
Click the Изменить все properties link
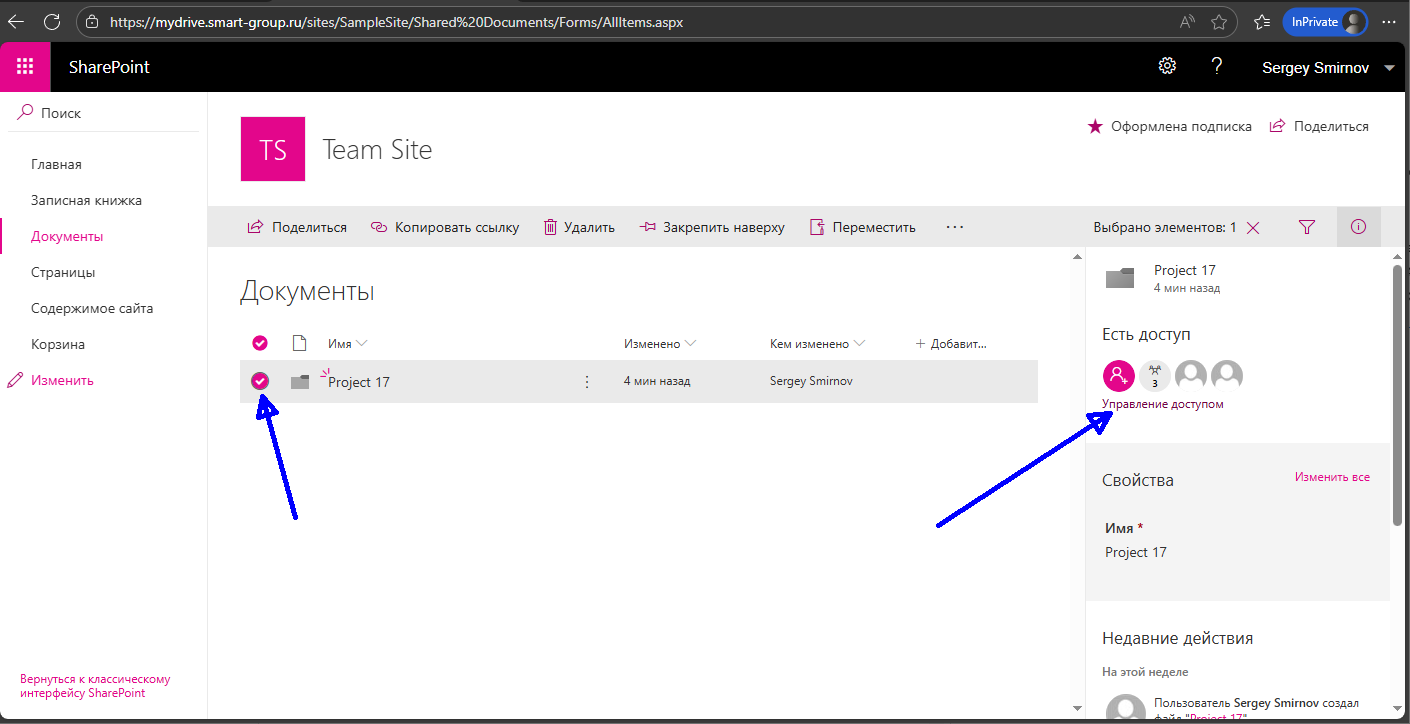click(1332, 477)
